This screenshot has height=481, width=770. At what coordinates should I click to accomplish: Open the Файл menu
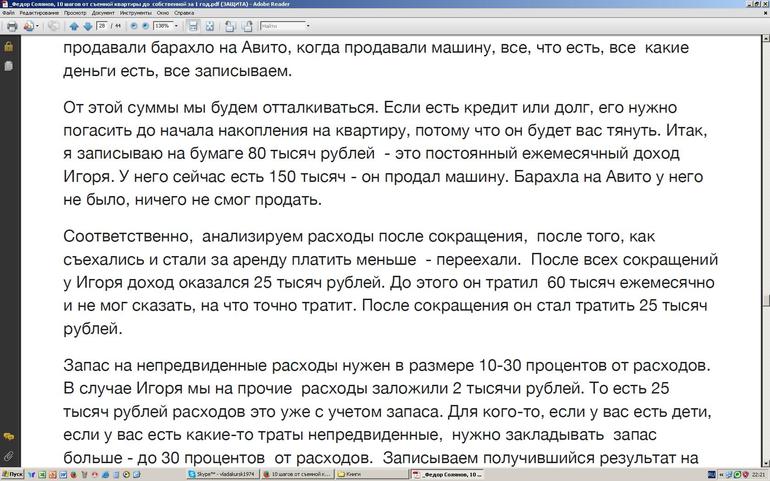pos(8,13)
